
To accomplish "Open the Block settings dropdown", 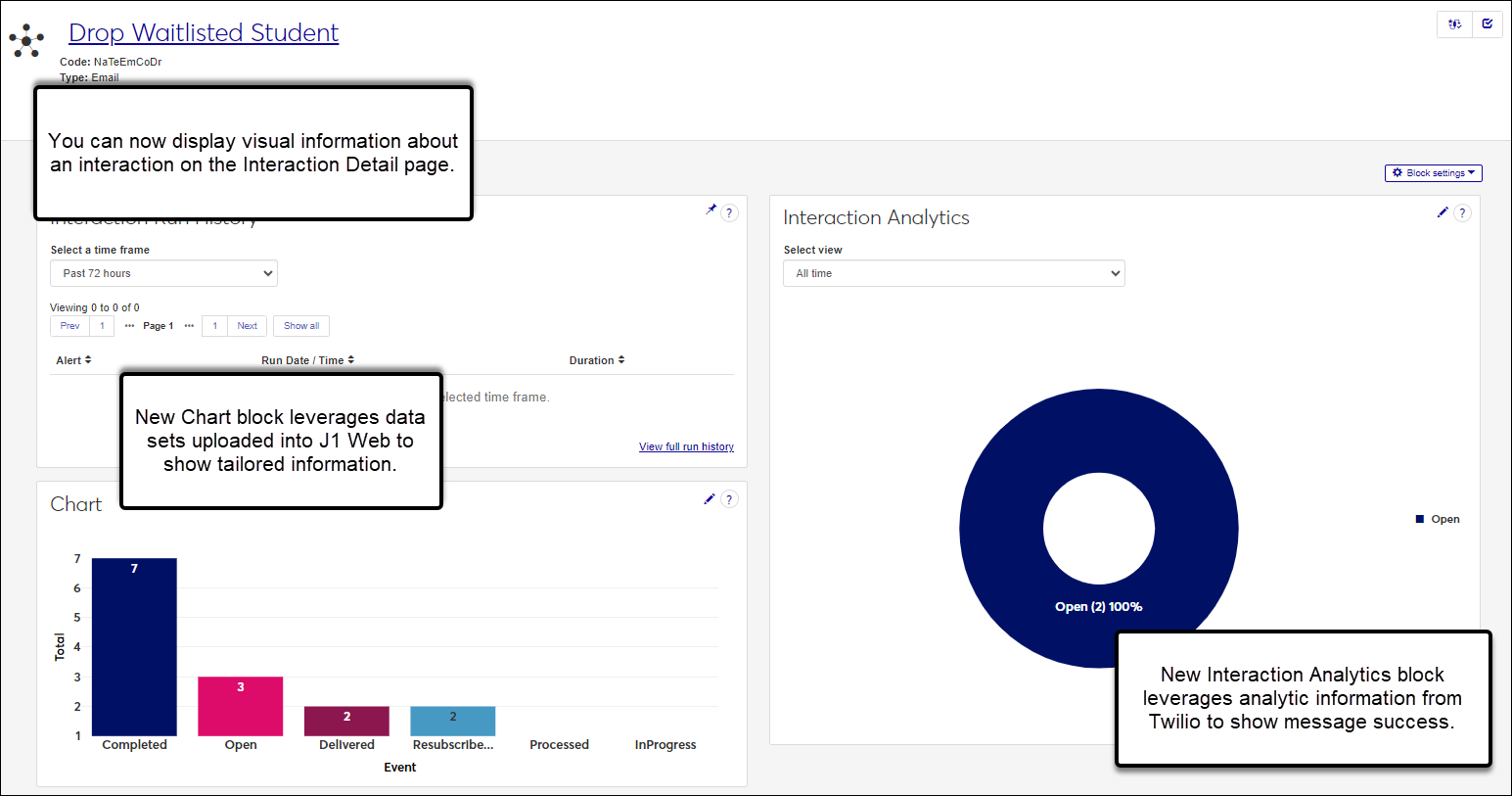I will (1434, 173).
